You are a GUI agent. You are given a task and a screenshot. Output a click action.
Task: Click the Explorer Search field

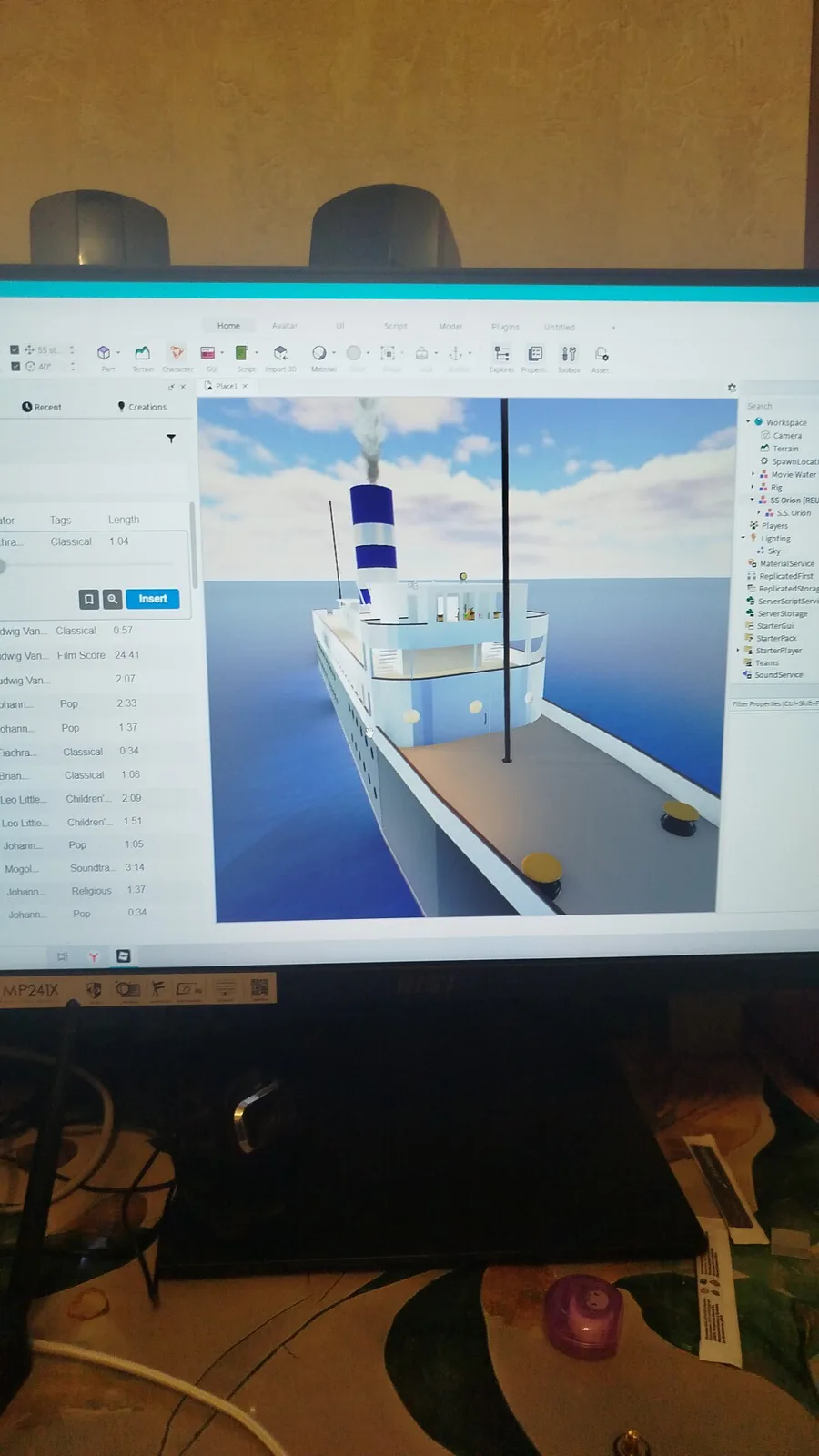pyautogui.click(x=781, y=406)
